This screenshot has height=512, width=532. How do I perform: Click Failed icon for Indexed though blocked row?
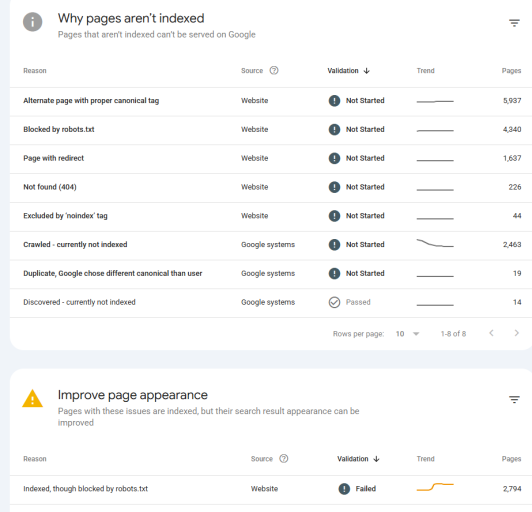pos(344,489)
